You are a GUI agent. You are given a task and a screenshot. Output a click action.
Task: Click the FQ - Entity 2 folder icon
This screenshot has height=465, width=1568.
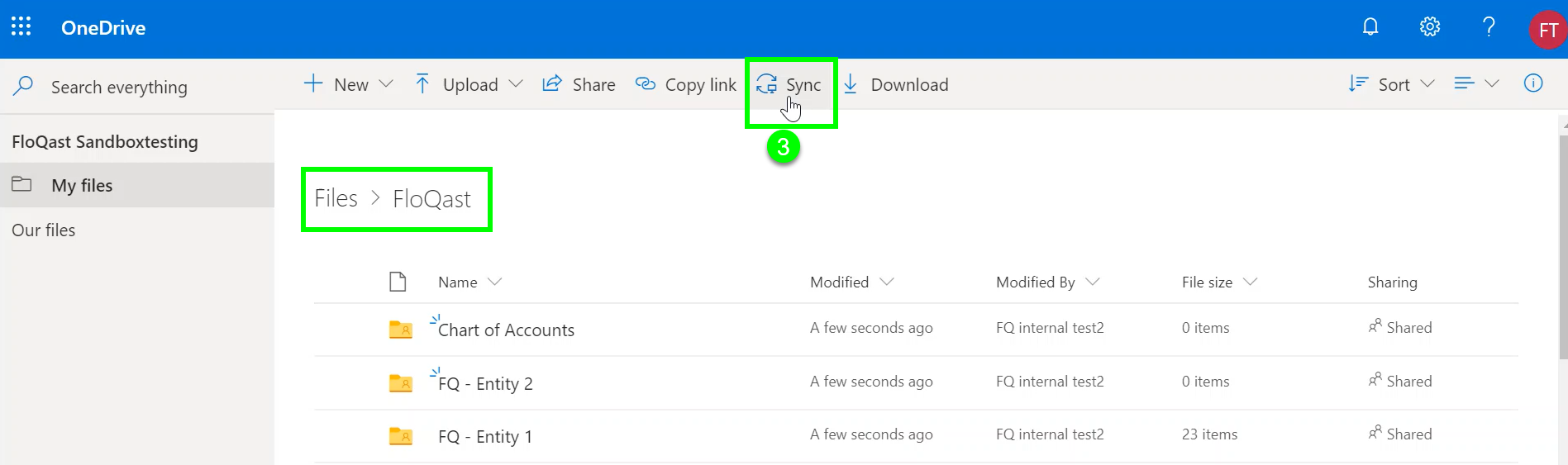point(401,382)
